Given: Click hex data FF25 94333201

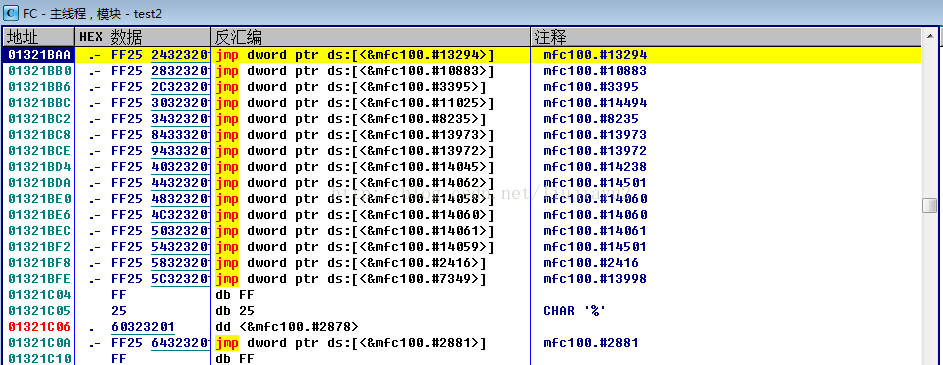Looking at the screenshot, I should point(161,151).
